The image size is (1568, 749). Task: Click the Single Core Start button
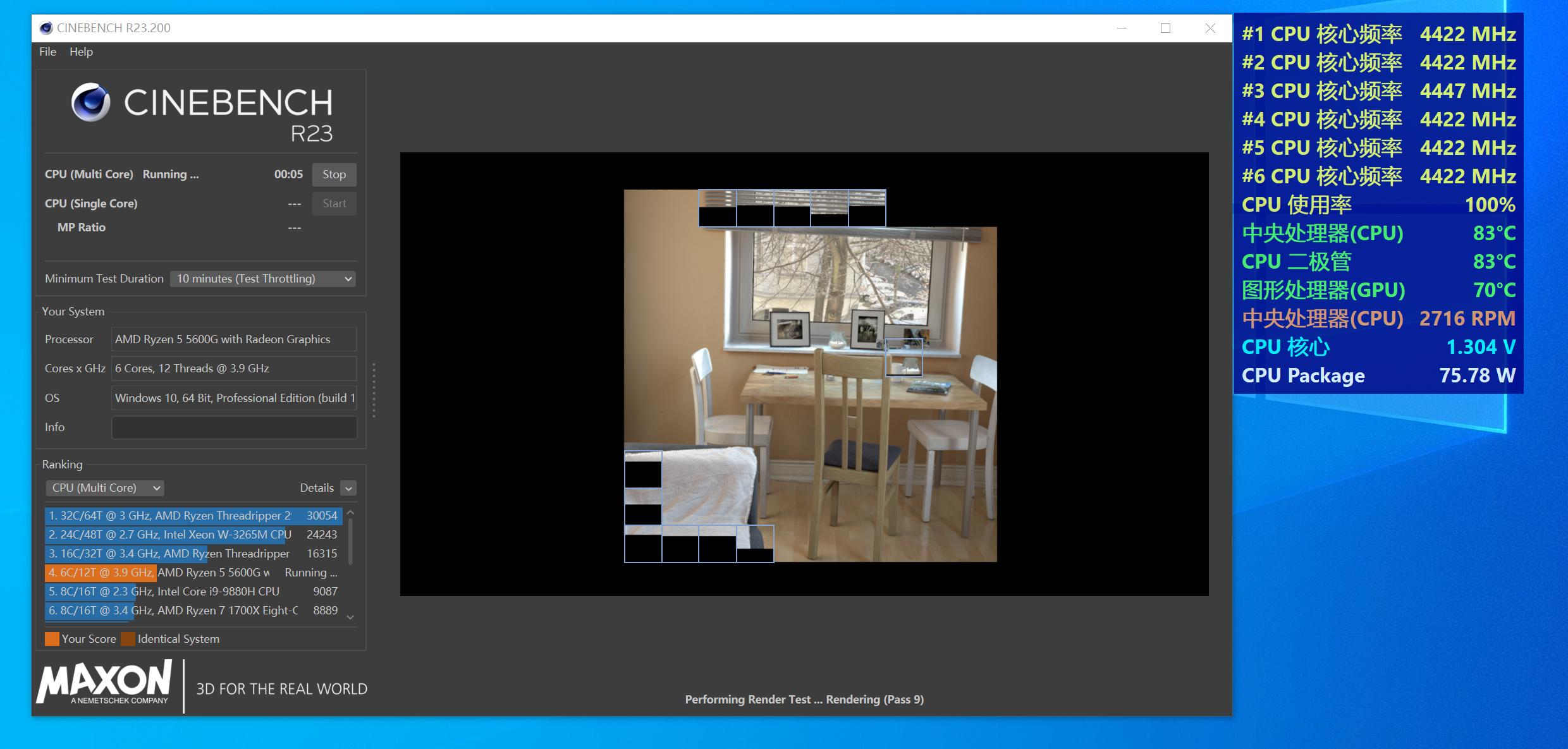334,204
